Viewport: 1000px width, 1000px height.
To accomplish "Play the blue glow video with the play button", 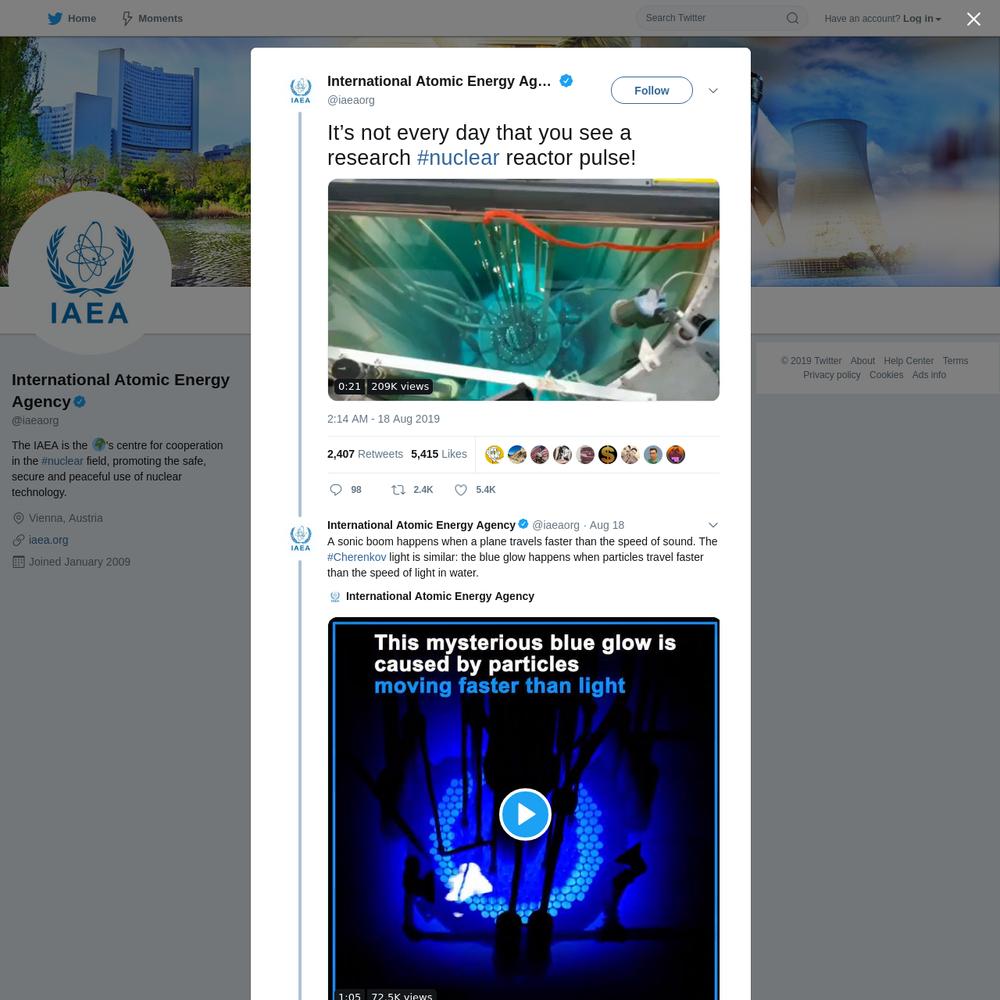I will (x=525, y=814).
